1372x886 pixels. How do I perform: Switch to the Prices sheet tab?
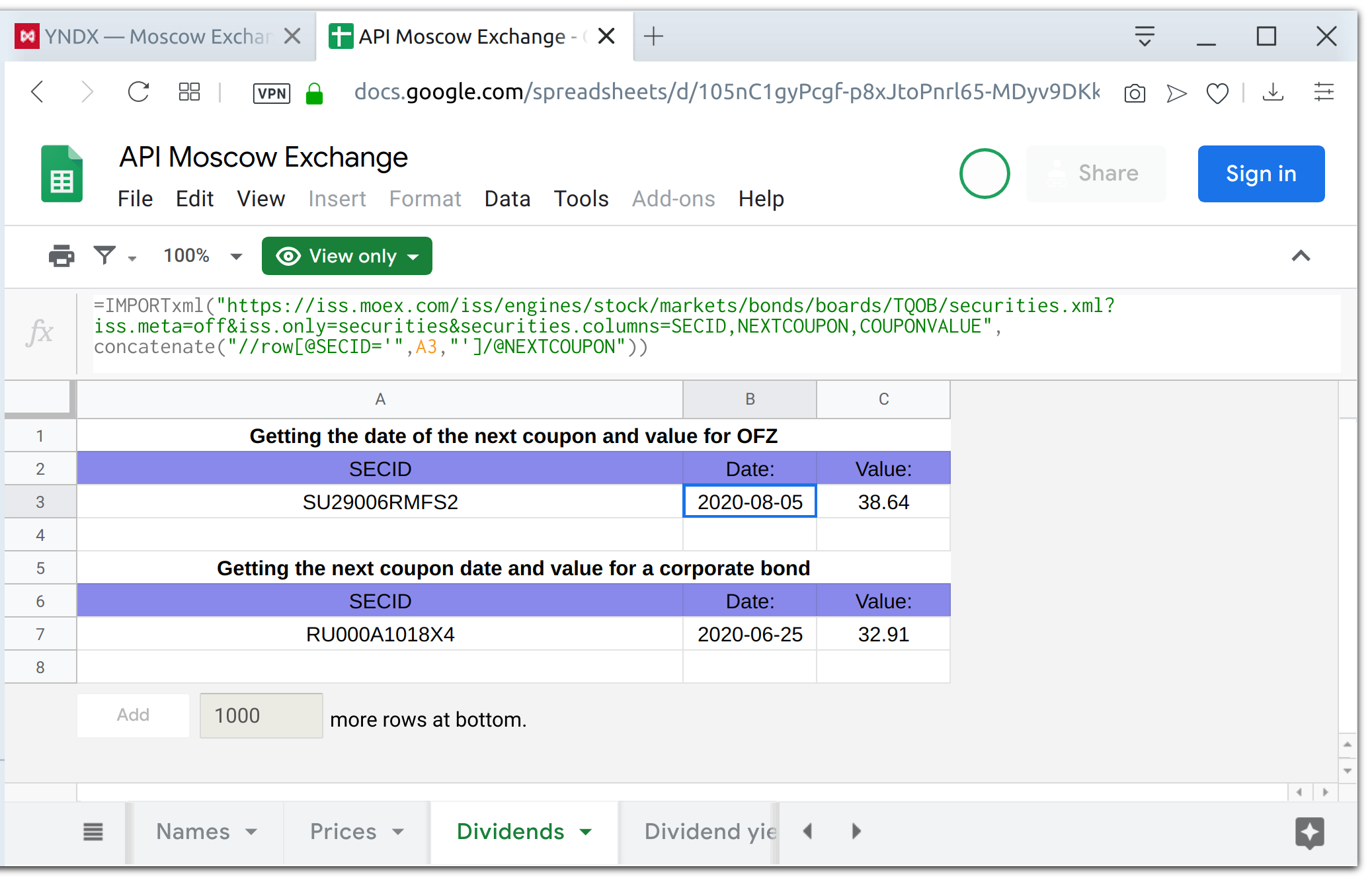(x=343, y=832)
